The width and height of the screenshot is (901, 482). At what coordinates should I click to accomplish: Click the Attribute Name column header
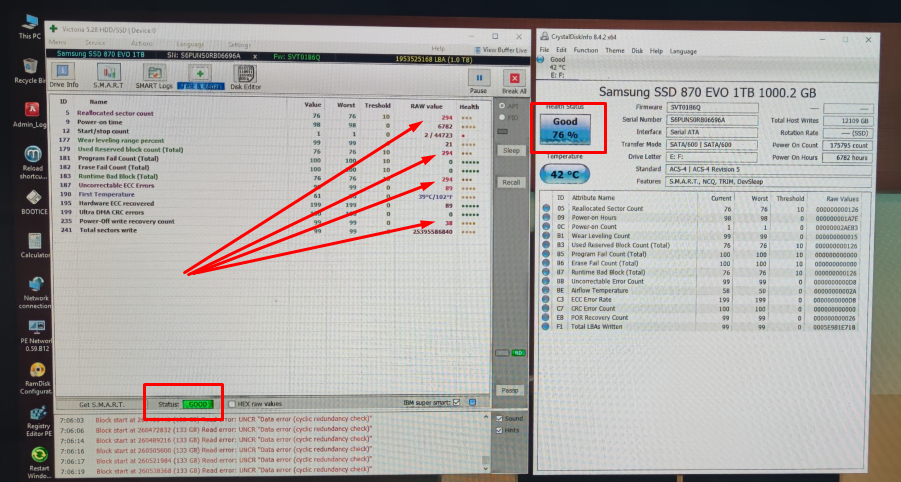[x=593, y=198]
